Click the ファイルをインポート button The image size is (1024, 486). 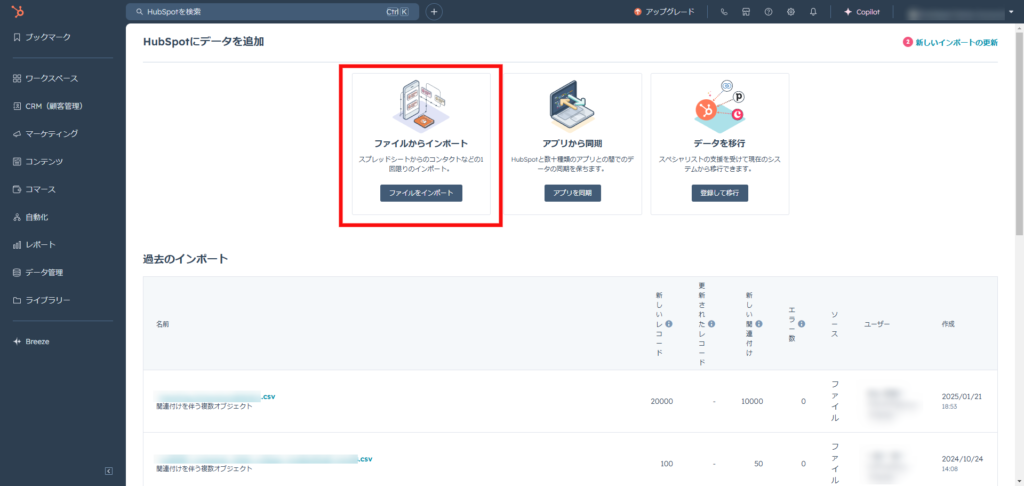point(421,193)
